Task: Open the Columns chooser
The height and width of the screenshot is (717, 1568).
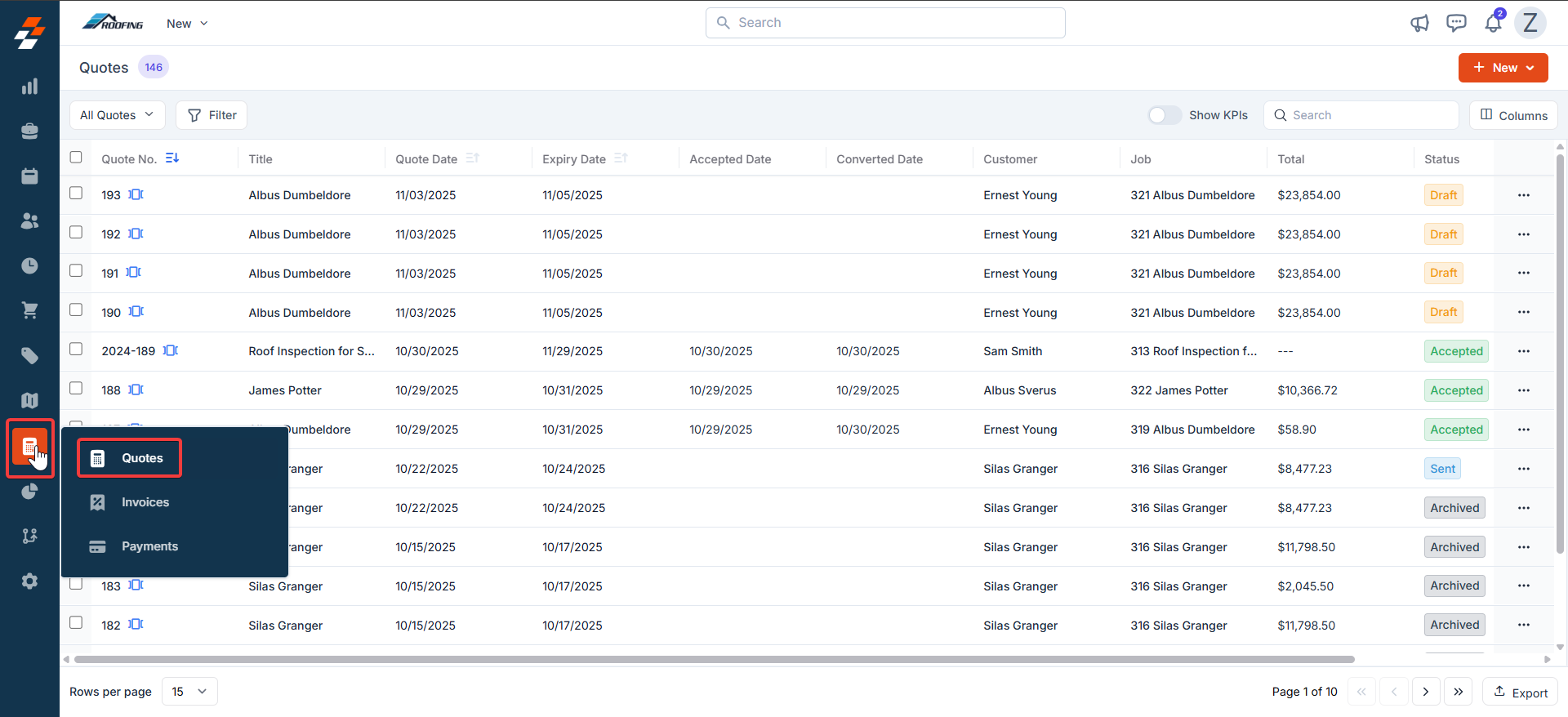Action: pos(1513,115)
